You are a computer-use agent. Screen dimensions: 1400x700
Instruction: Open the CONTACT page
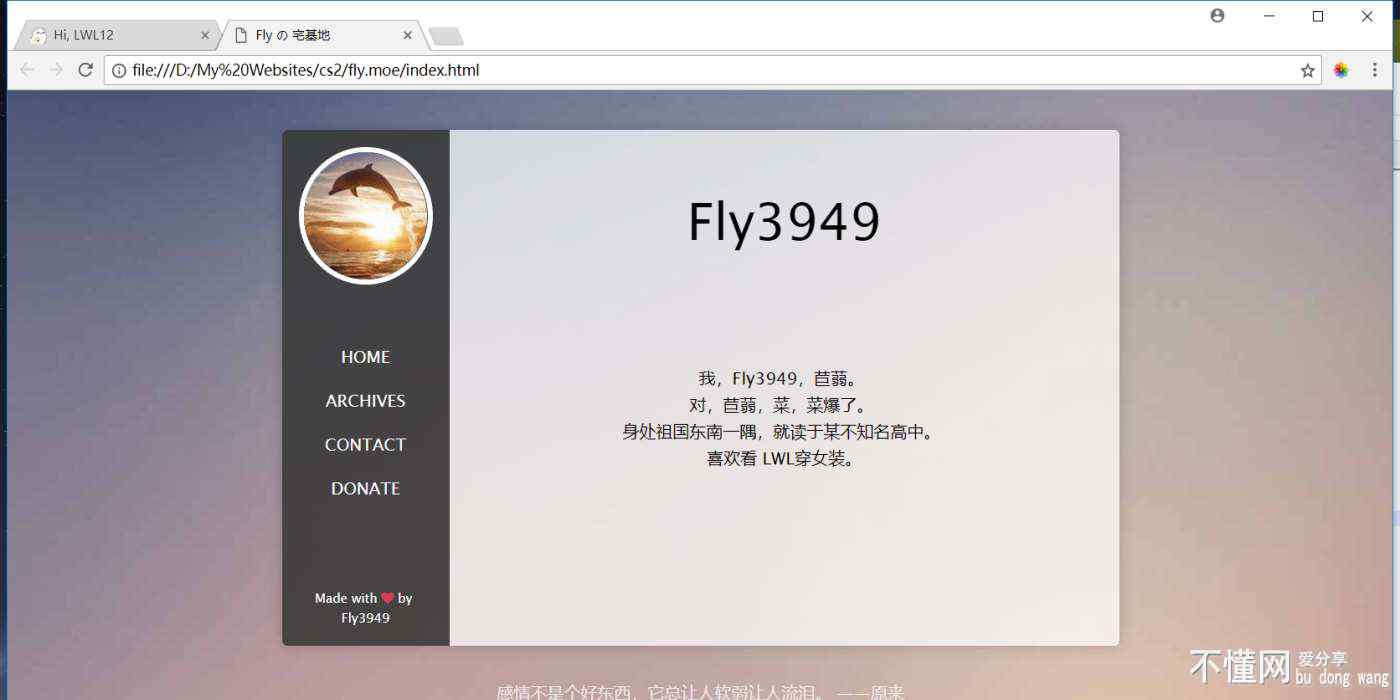[x=365, y=445]
